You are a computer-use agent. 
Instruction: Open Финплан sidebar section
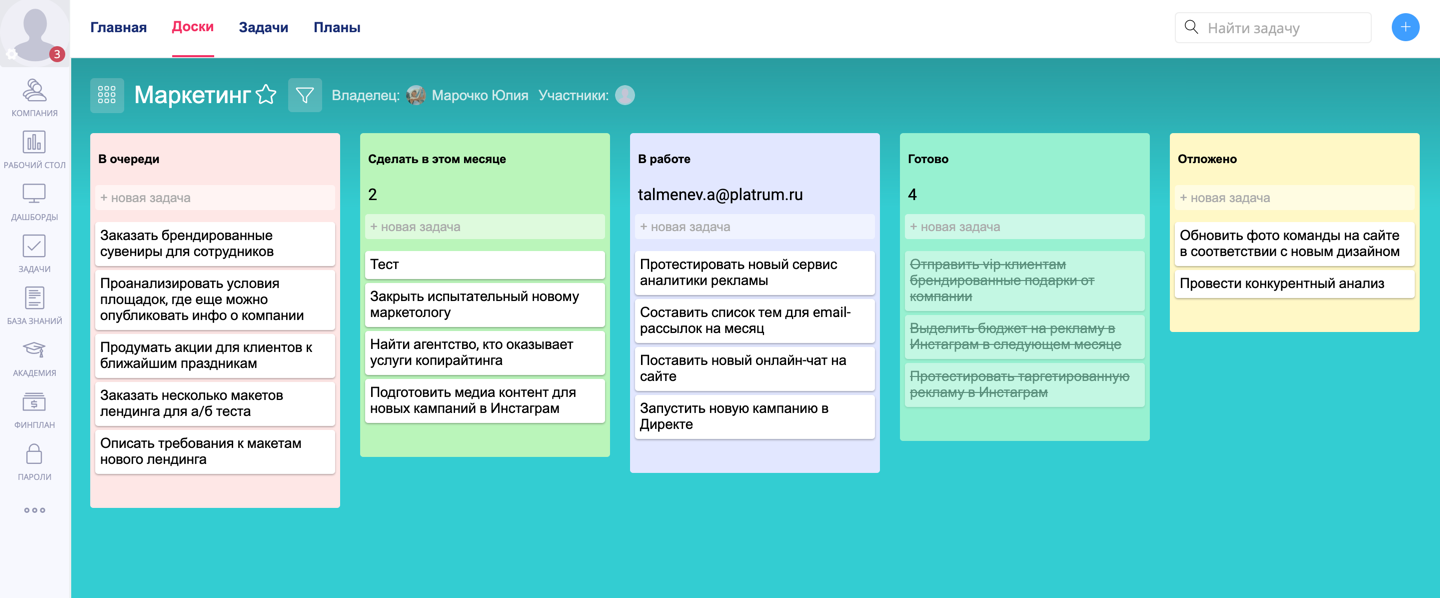[x=34, y=408]
